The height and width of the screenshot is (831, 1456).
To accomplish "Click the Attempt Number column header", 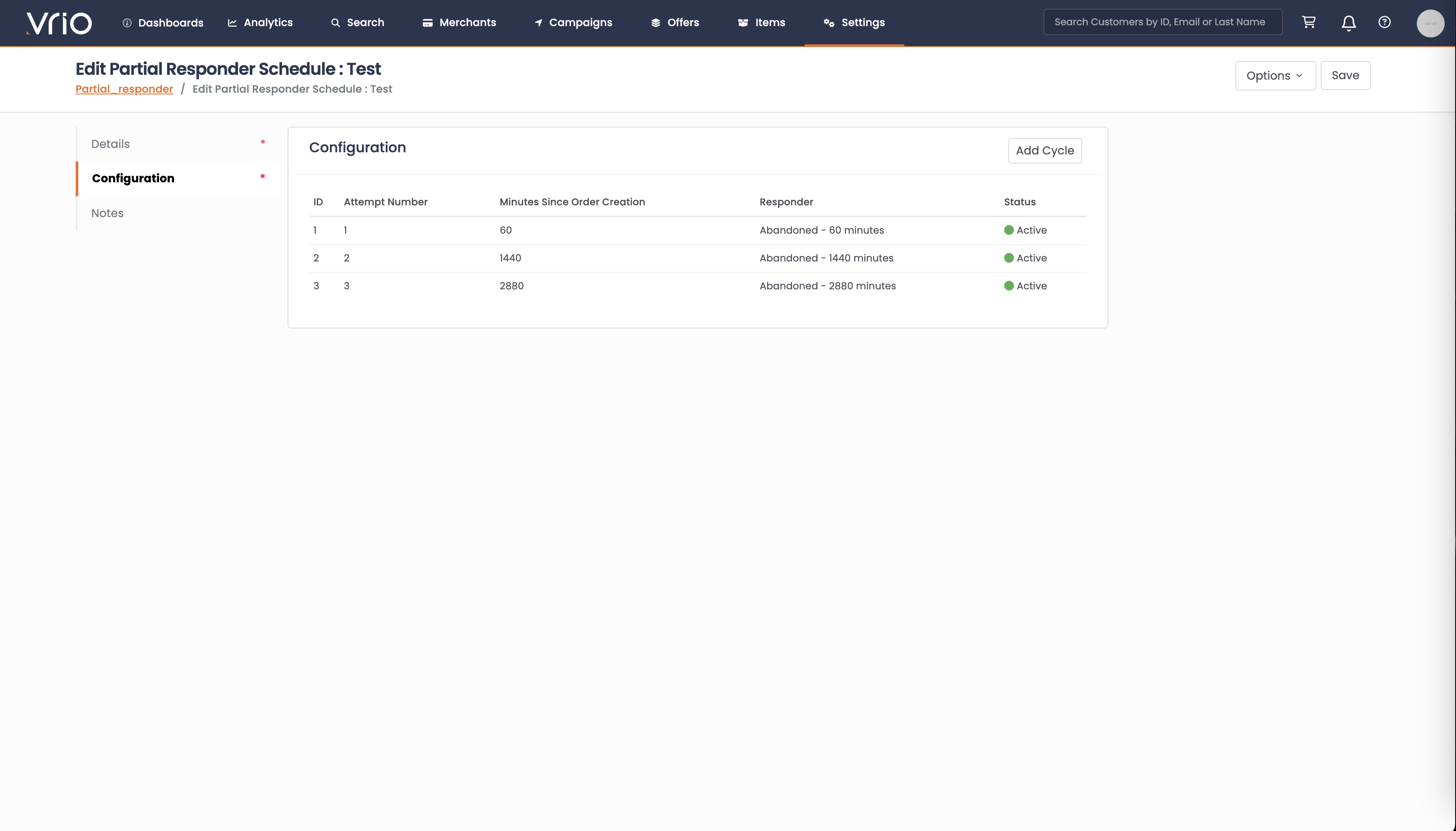I will 385,202.
